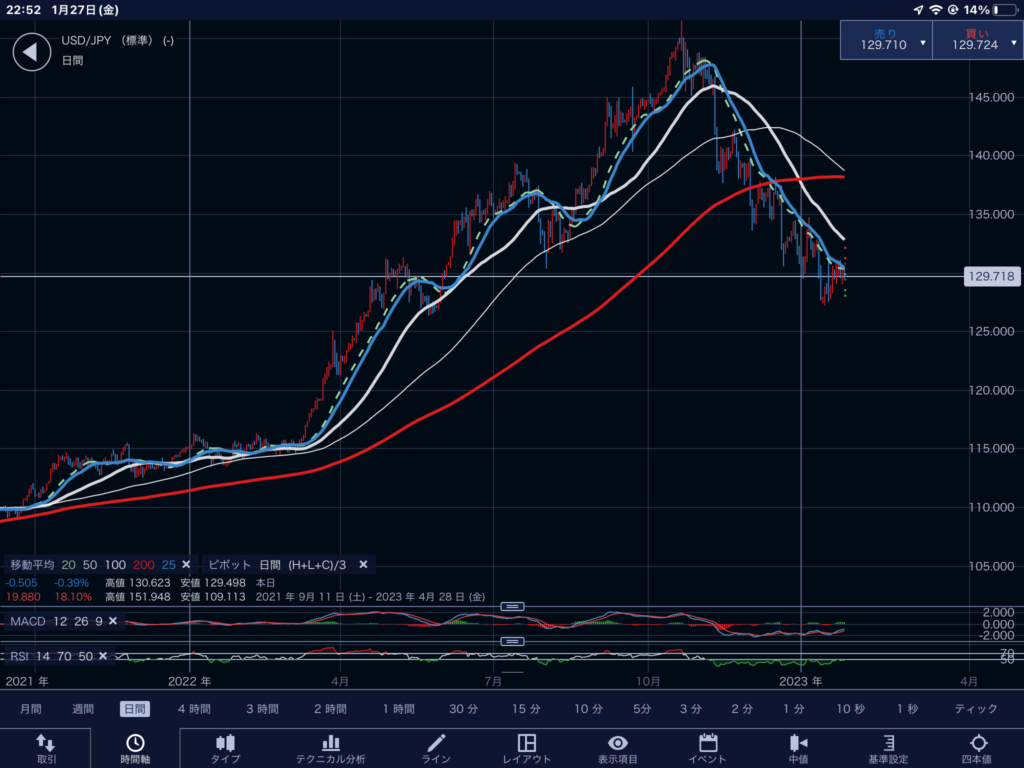Screen dimensions: 1024x768
Task: Toggle the 四本値 OHLC crosshair
Action: click(x=978, y=748)
